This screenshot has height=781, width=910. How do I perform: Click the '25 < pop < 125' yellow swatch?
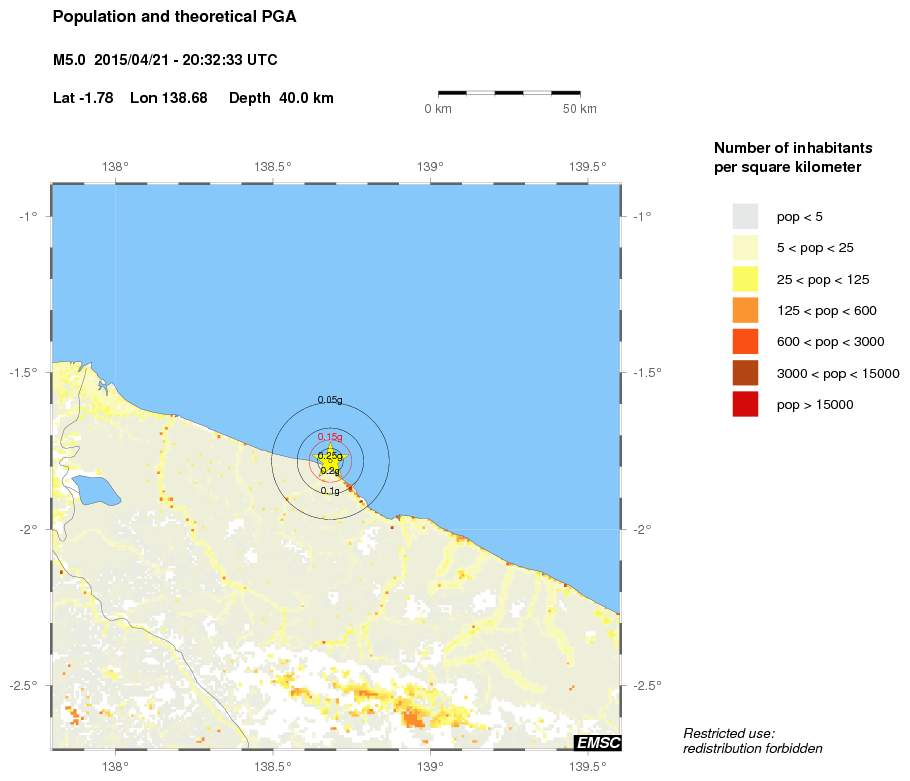[x=745, y=279]
